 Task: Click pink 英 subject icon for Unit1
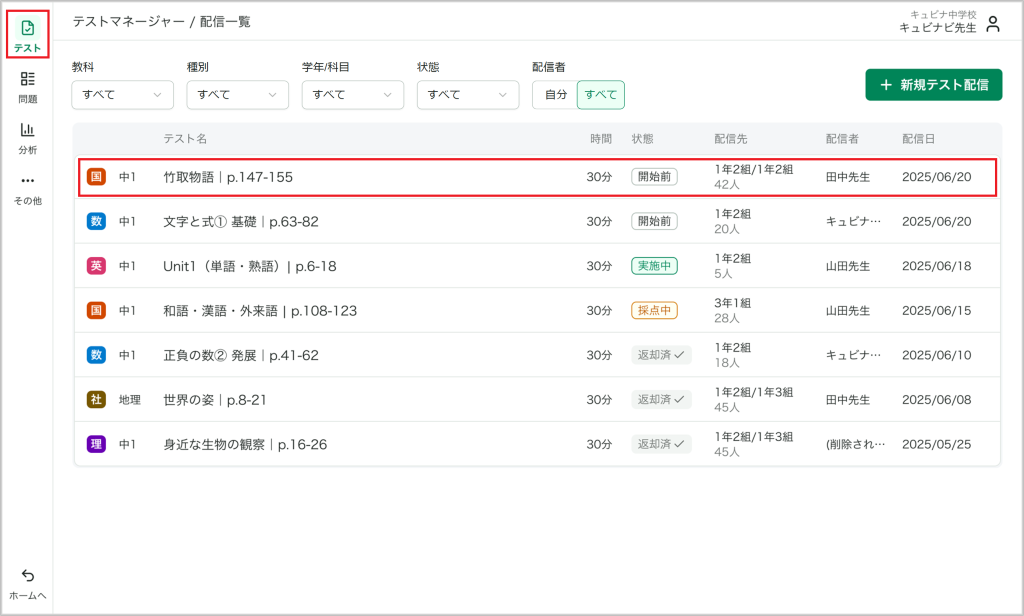pyautogui.click(x=96, y=266)
